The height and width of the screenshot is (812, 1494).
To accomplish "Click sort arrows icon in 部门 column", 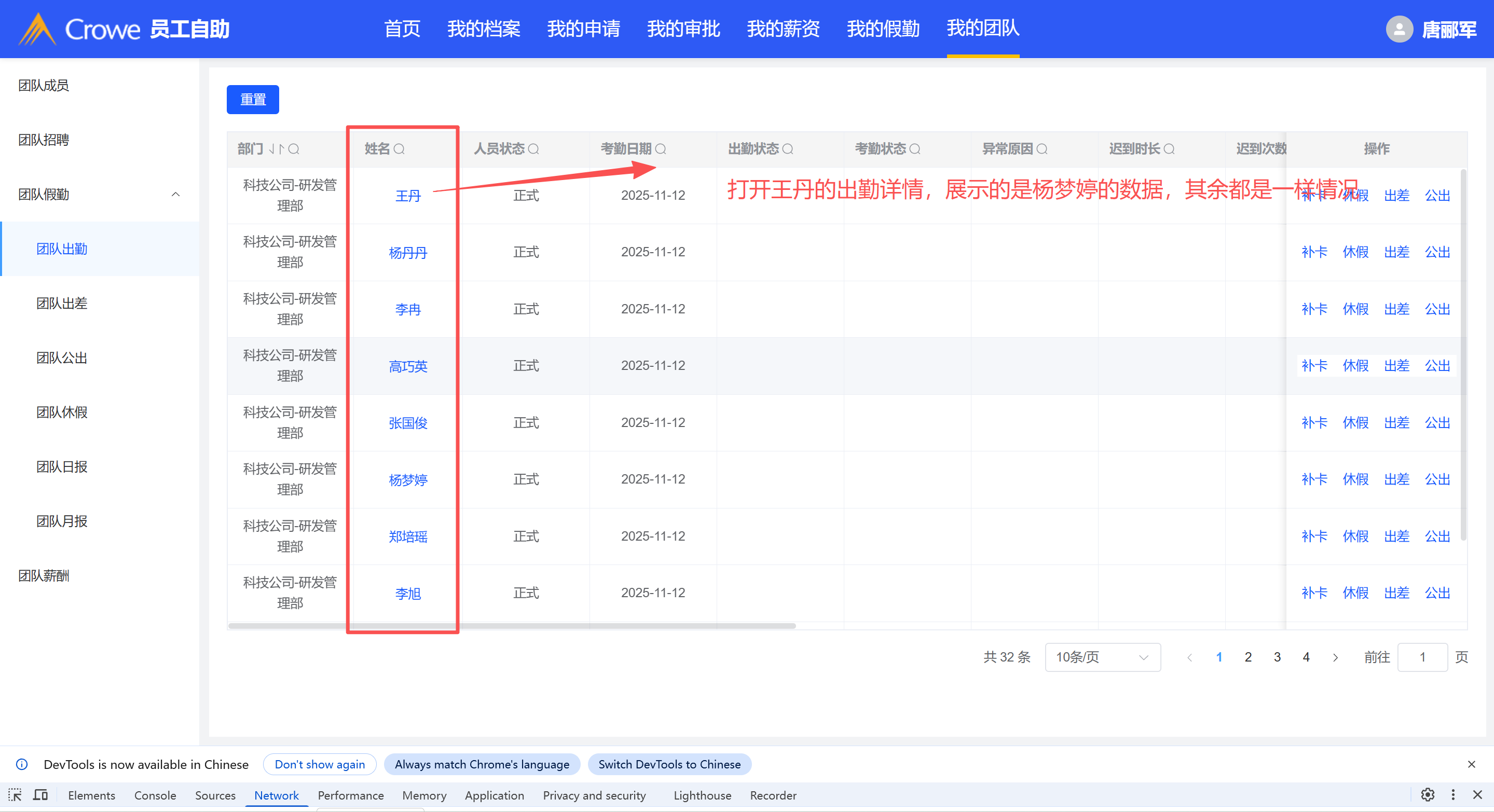I will click(276, 149).
